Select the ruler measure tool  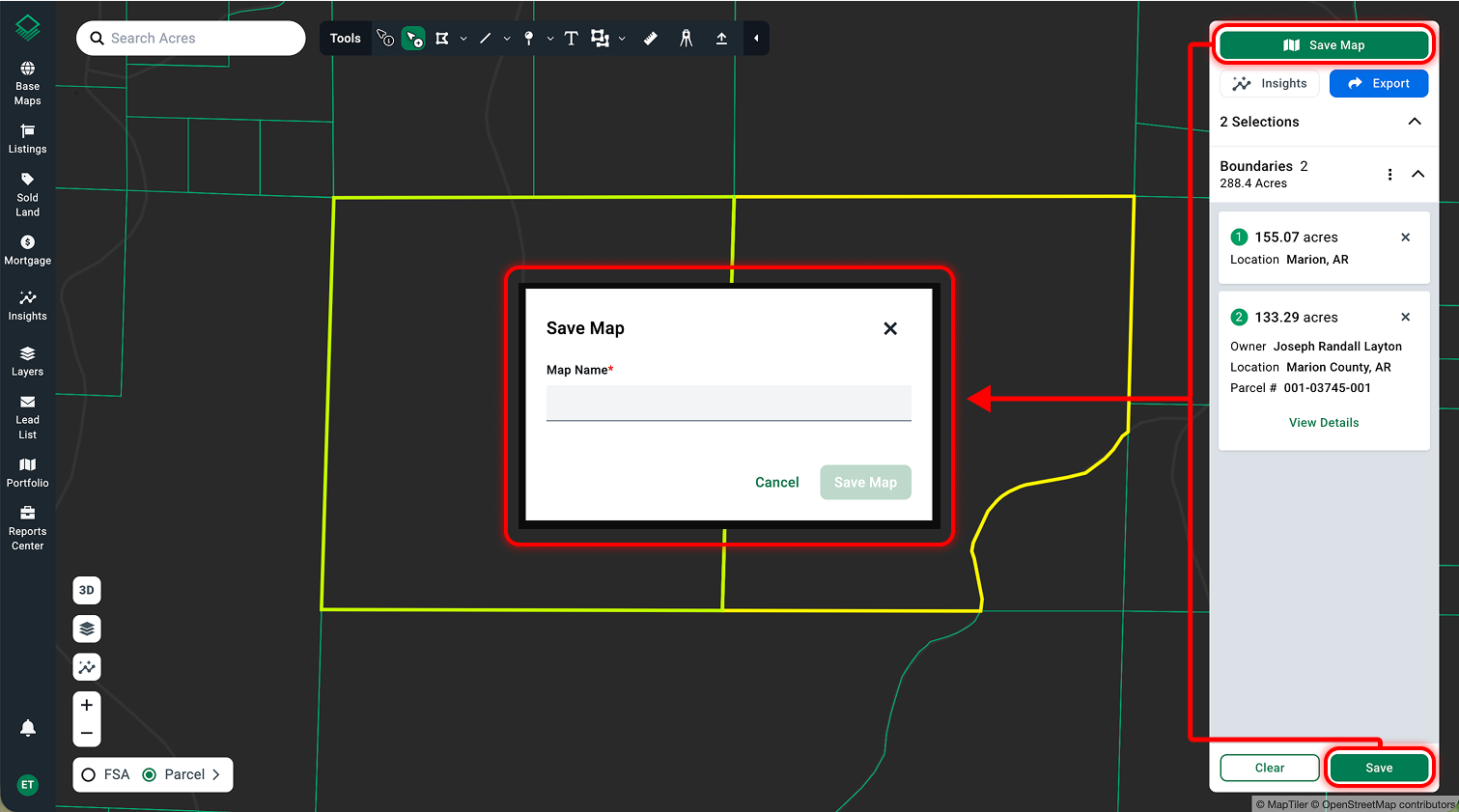pyautogui.click(x=651, y=39)
